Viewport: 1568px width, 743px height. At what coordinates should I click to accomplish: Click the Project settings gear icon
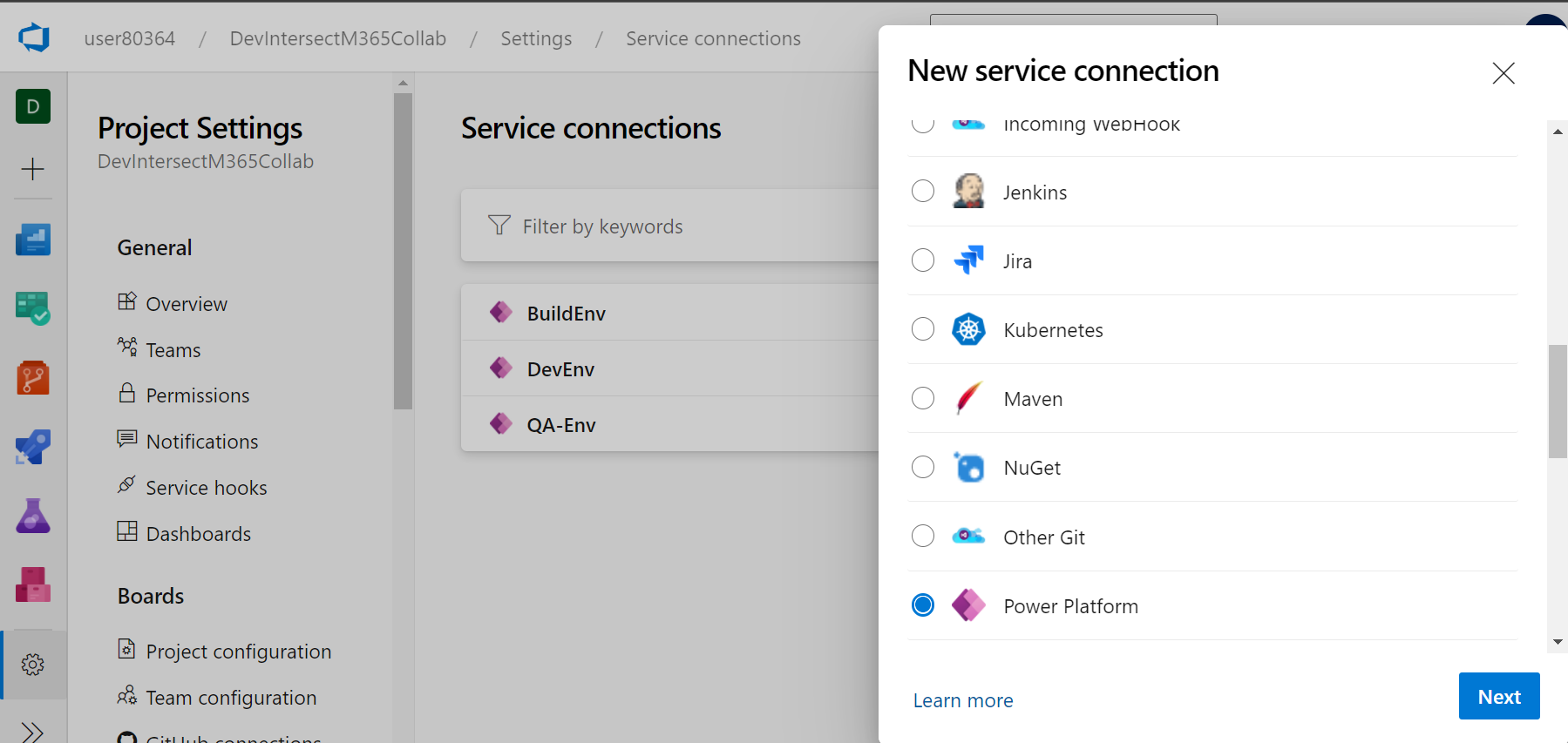click(x=33, y=665)
